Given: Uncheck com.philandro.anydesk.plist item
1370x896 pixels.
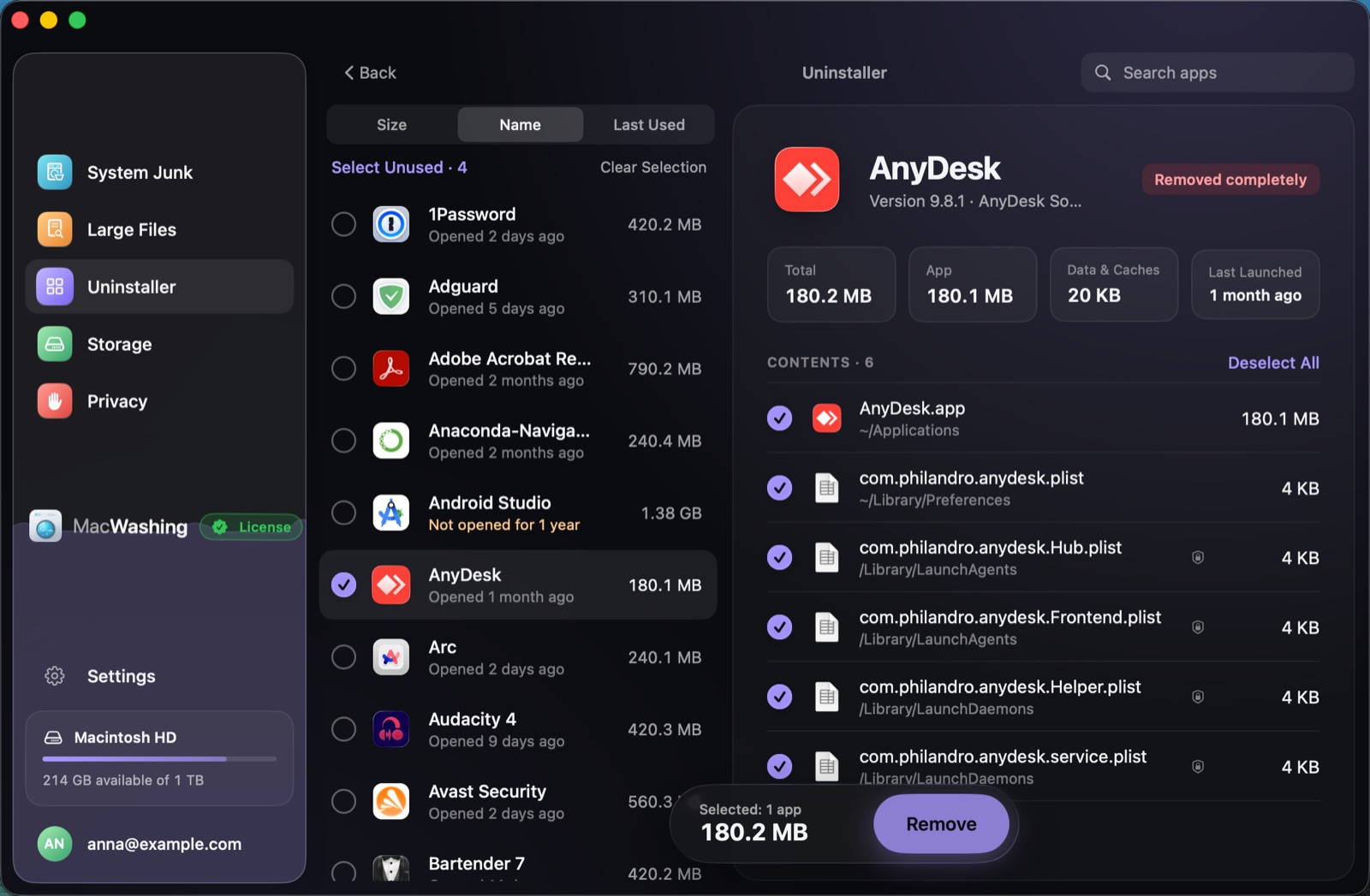Looking at the screenshot, I should pos(779,488).
